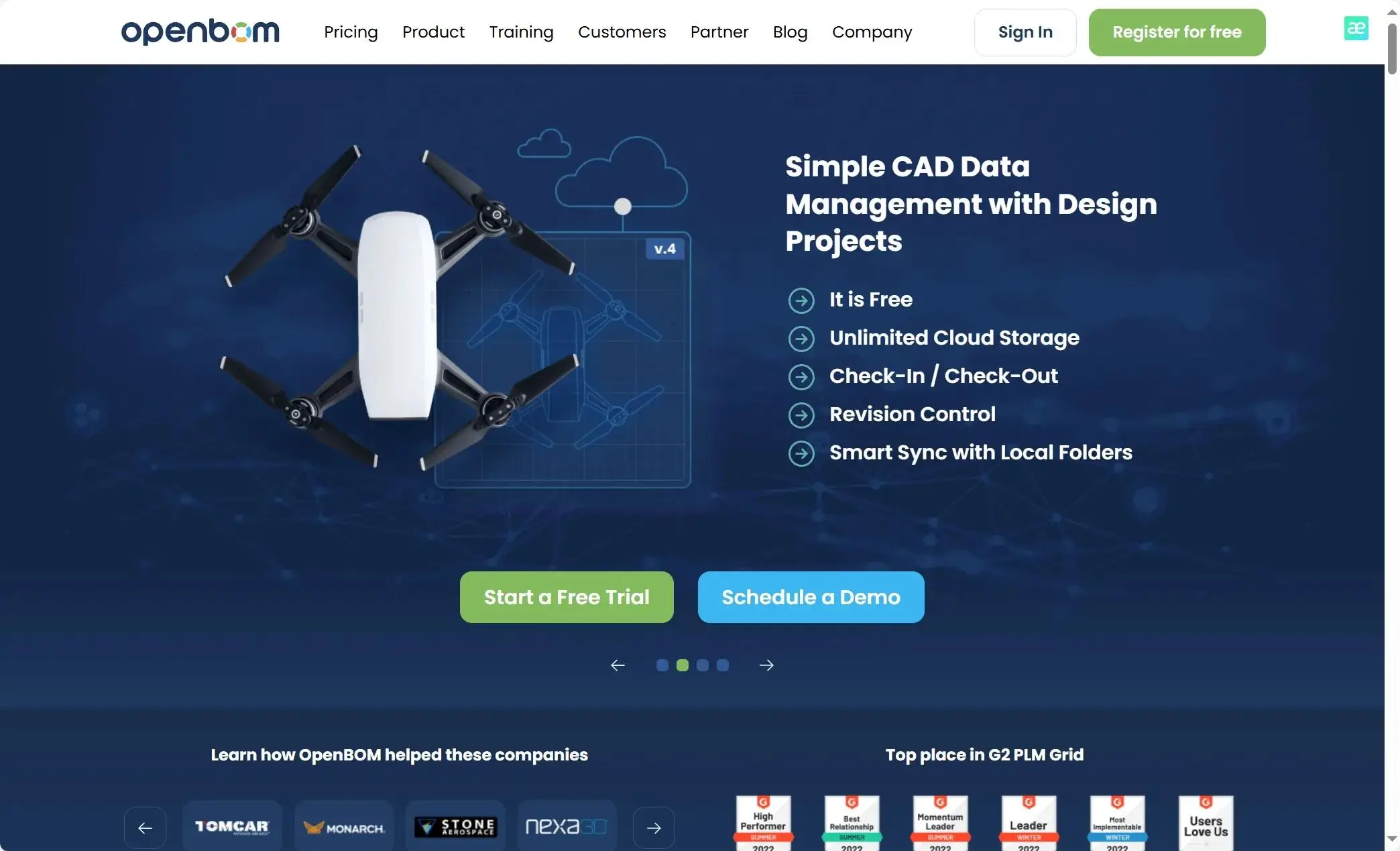Open the Company menu

click(x=872, y=32)
